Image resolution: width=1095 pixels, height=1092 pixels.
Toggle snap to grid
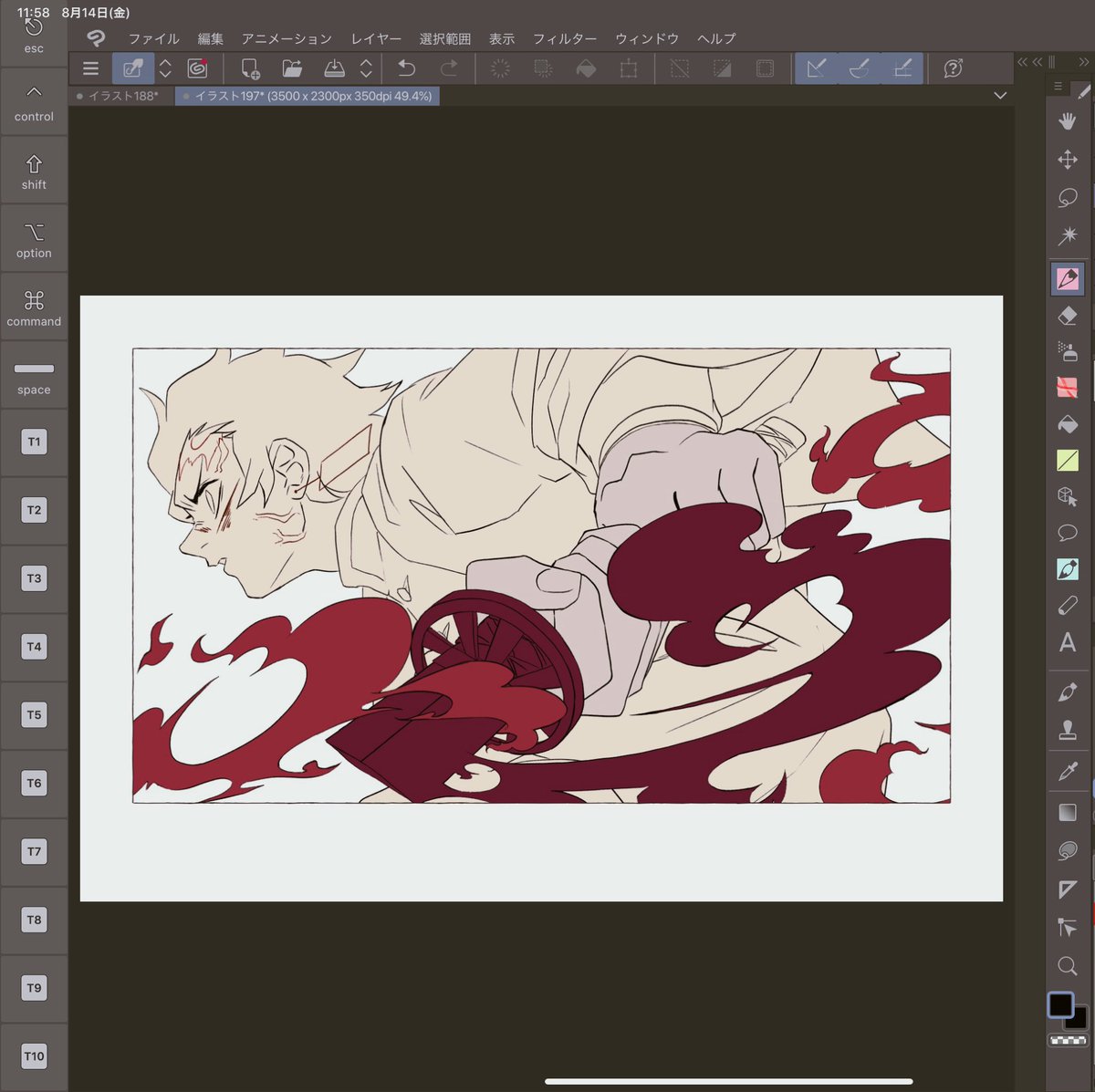tap(902, 68)
